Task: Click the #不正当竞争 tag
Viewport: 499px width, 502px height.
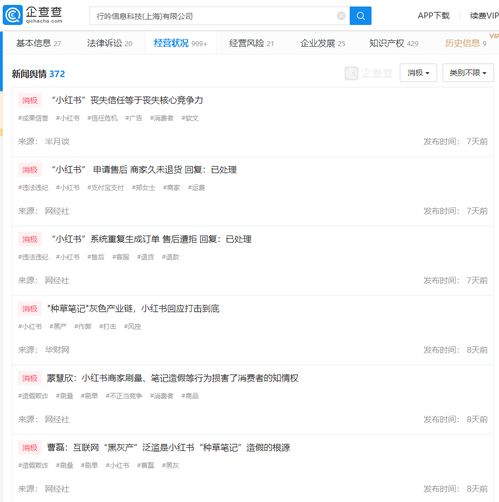Action: click(124, 396)
